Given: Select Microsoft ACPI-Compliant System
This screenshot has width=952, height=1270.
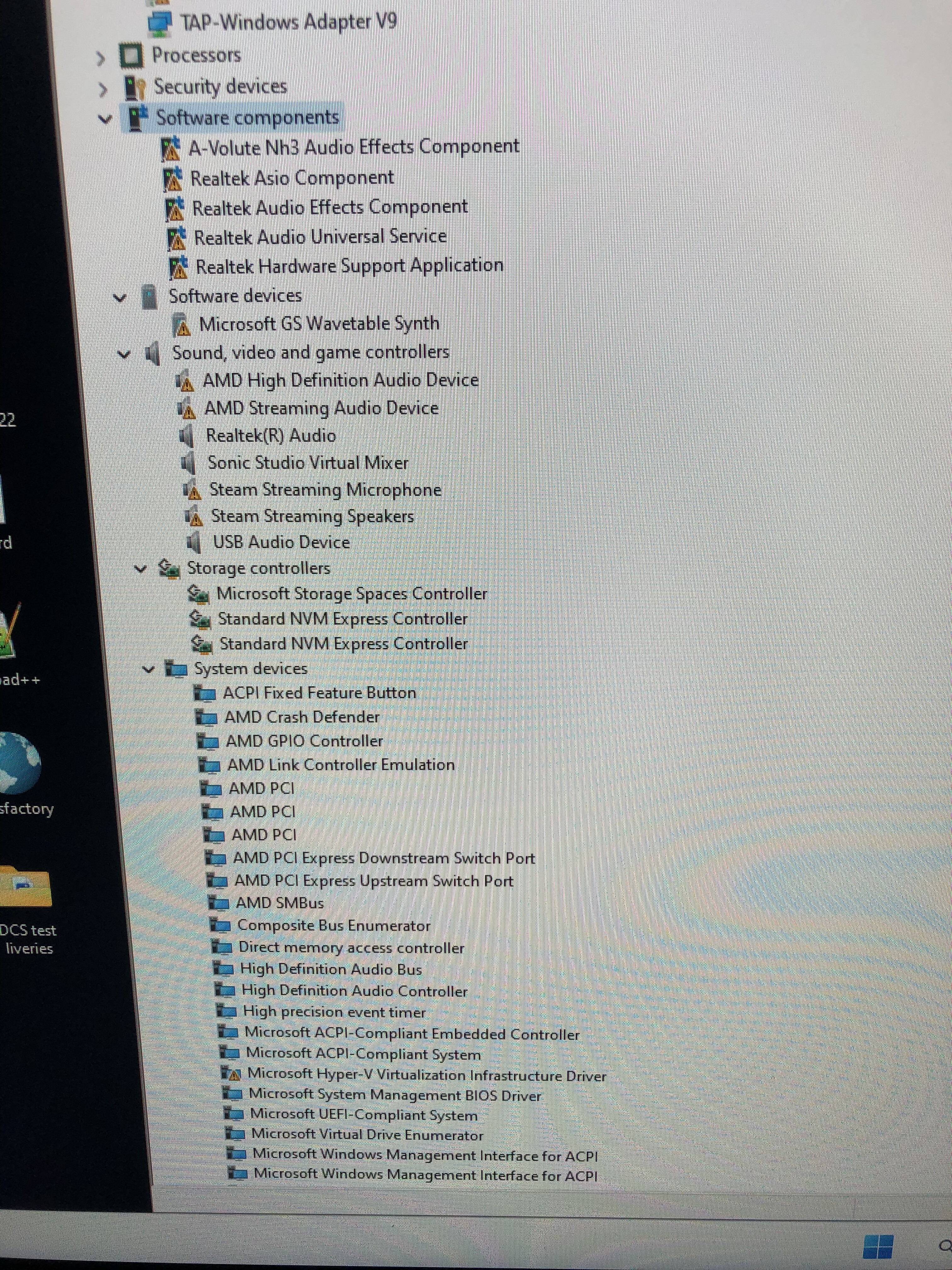Looking at the screenshot, I should point(364,1054).
